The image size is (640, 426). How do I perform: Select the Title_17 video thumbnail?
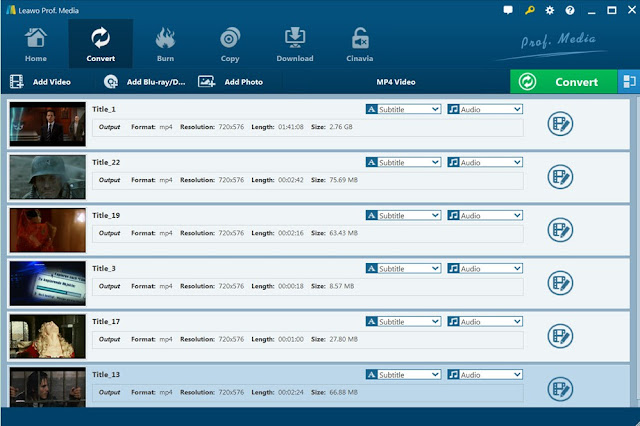(x=48, y=336)
